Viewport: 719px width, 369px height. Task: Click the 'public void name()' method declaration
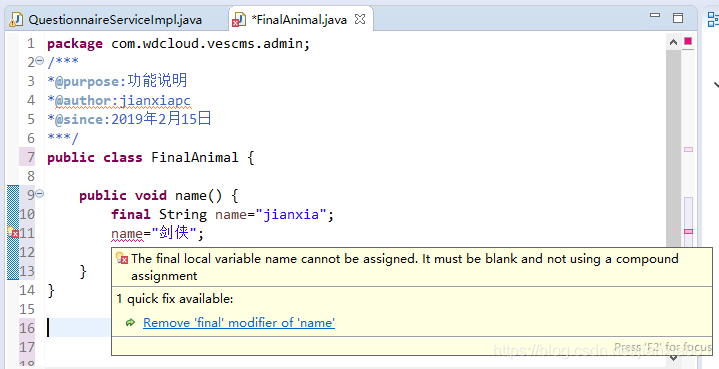159,196
